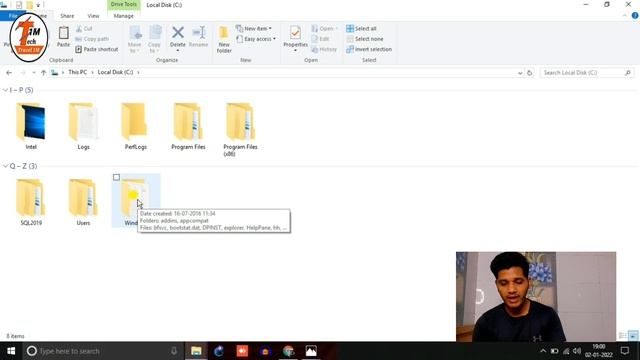Select the Program Files folder
Image resolution: width=640 pixels, height=360 pixels.
188,126
